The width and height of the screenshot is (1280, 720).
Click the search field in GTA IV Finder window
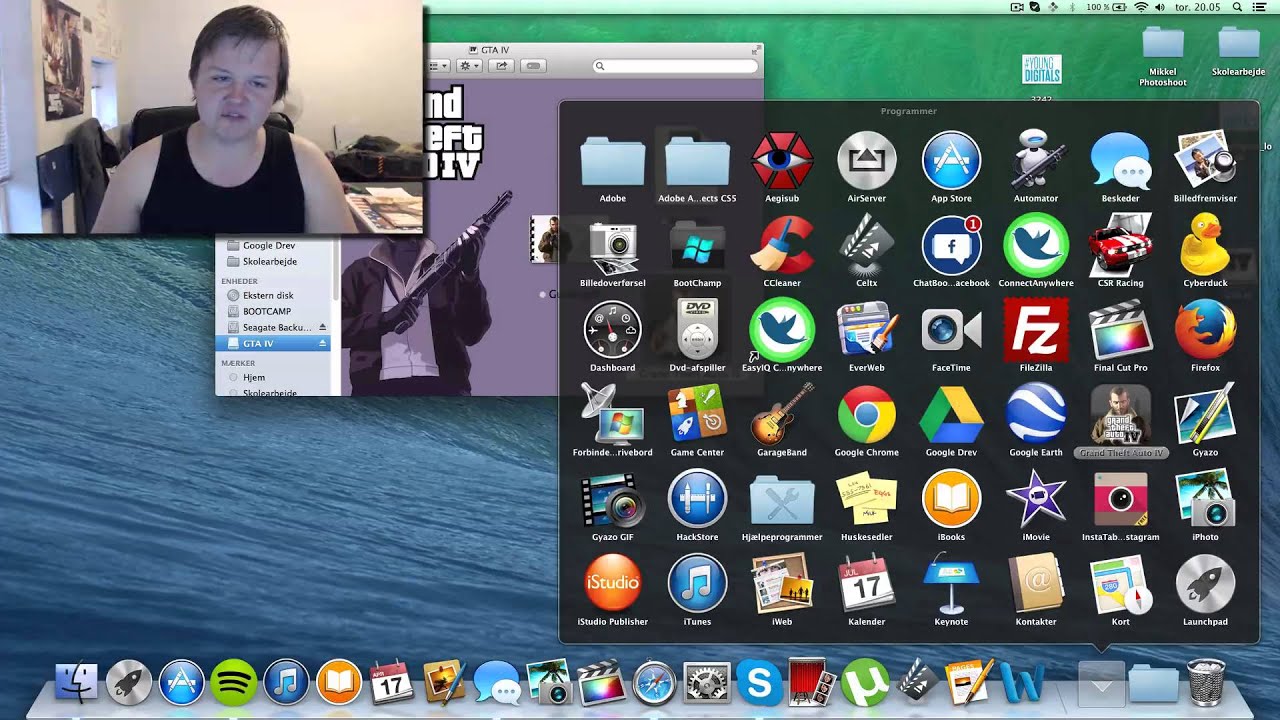(x=675, y=66)
